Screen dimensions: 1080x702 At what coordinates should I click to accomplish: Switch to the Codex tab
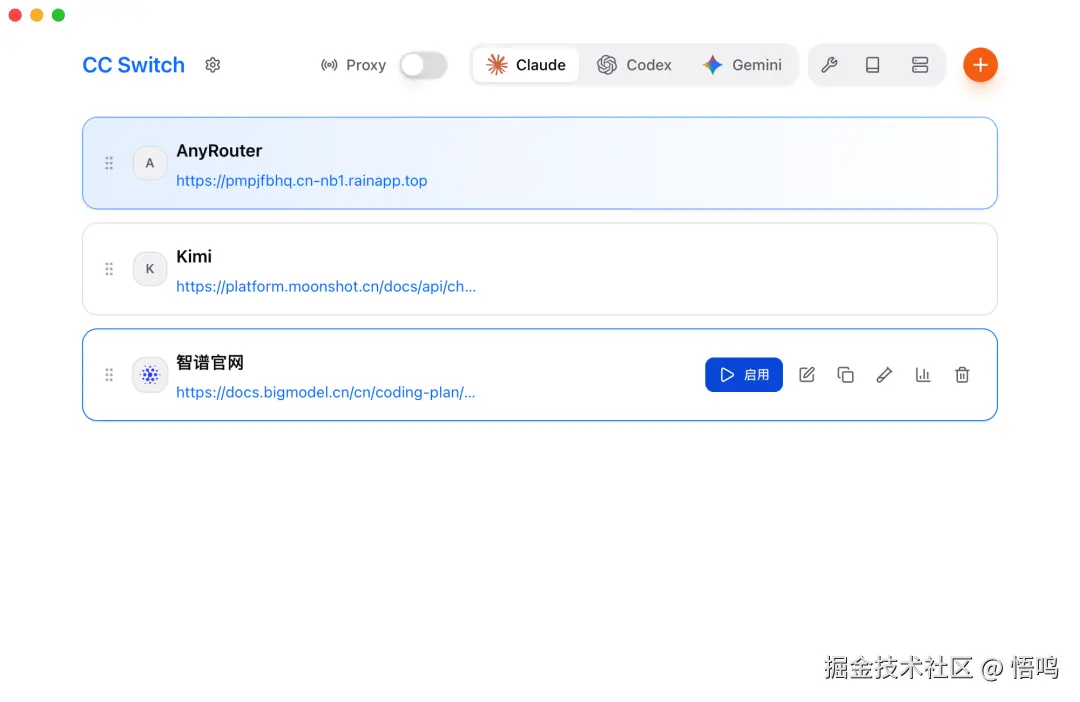click(x=636, y=64)
